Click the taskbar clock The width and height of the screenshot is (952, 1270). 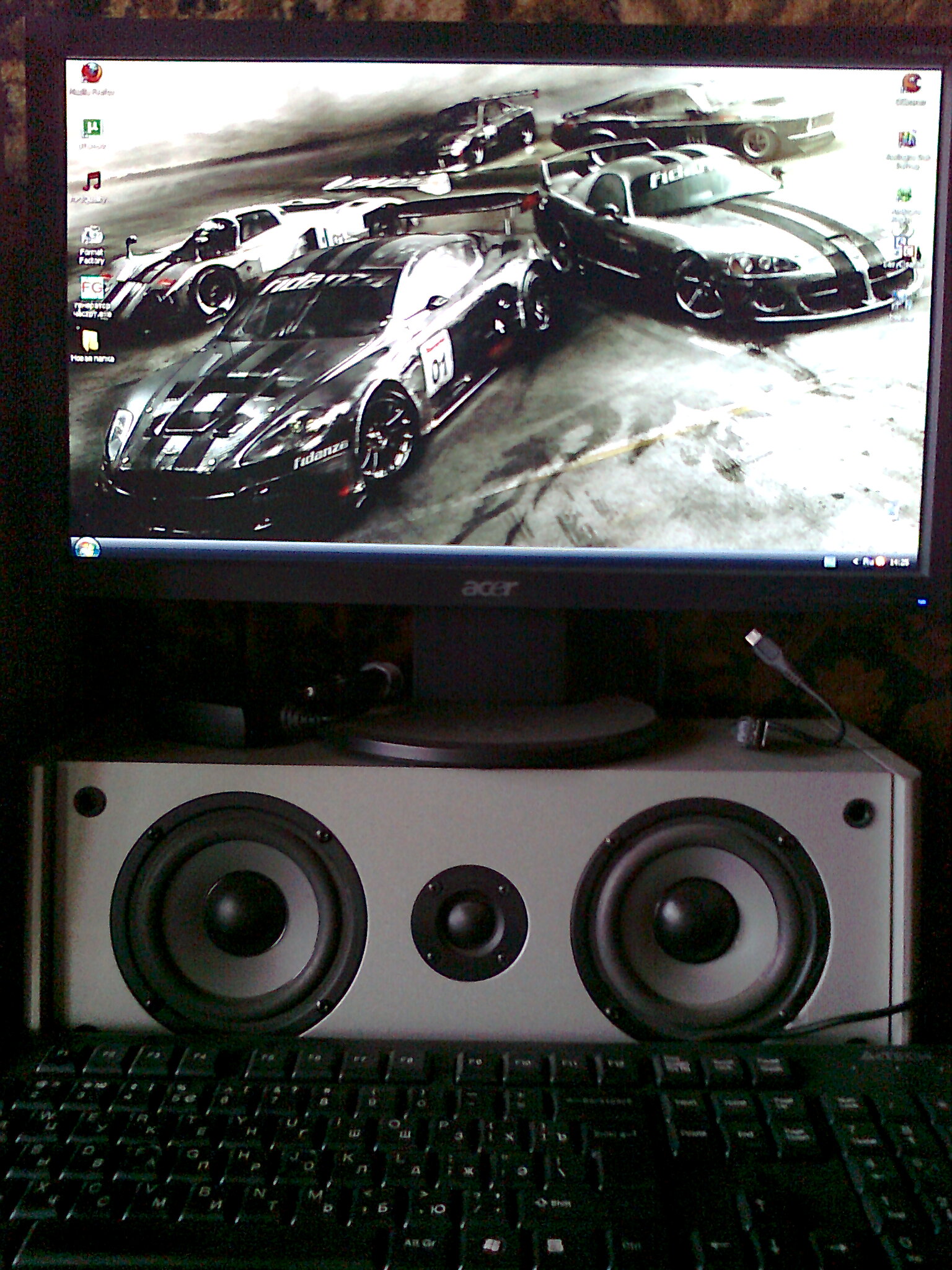pyautogui.click(x=899, y=562)
